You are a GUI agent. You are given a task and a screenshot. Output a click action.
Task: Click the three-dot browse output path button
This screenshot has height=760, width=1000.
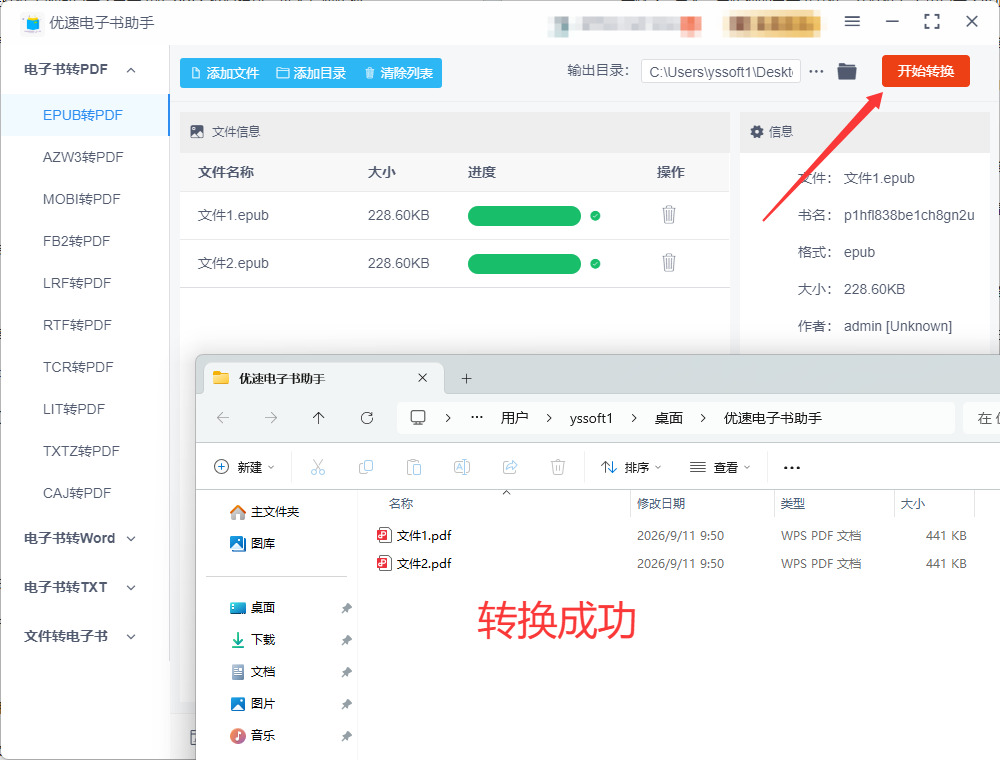(x=816, y=71)
